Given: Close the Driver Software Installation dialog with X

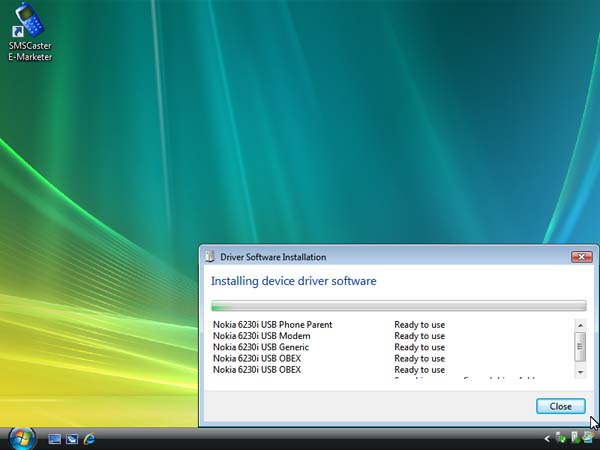Looking at the screenshot, I should point(582,257).
